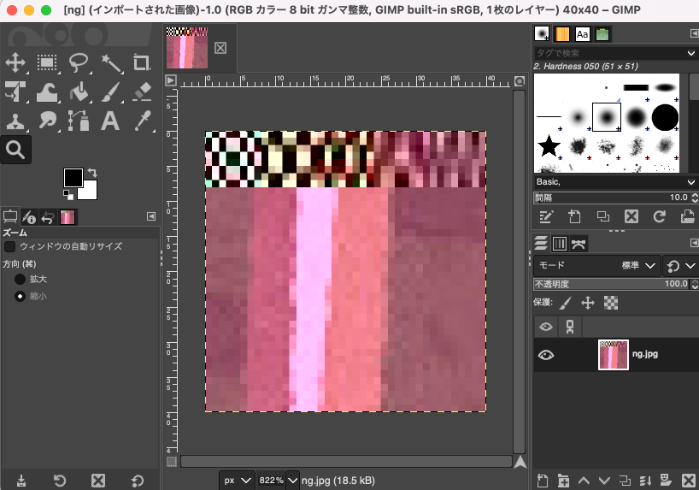Close the ng.jpg image tab
This screenshot has width=699, height=490.
click(x=220, y=48)
